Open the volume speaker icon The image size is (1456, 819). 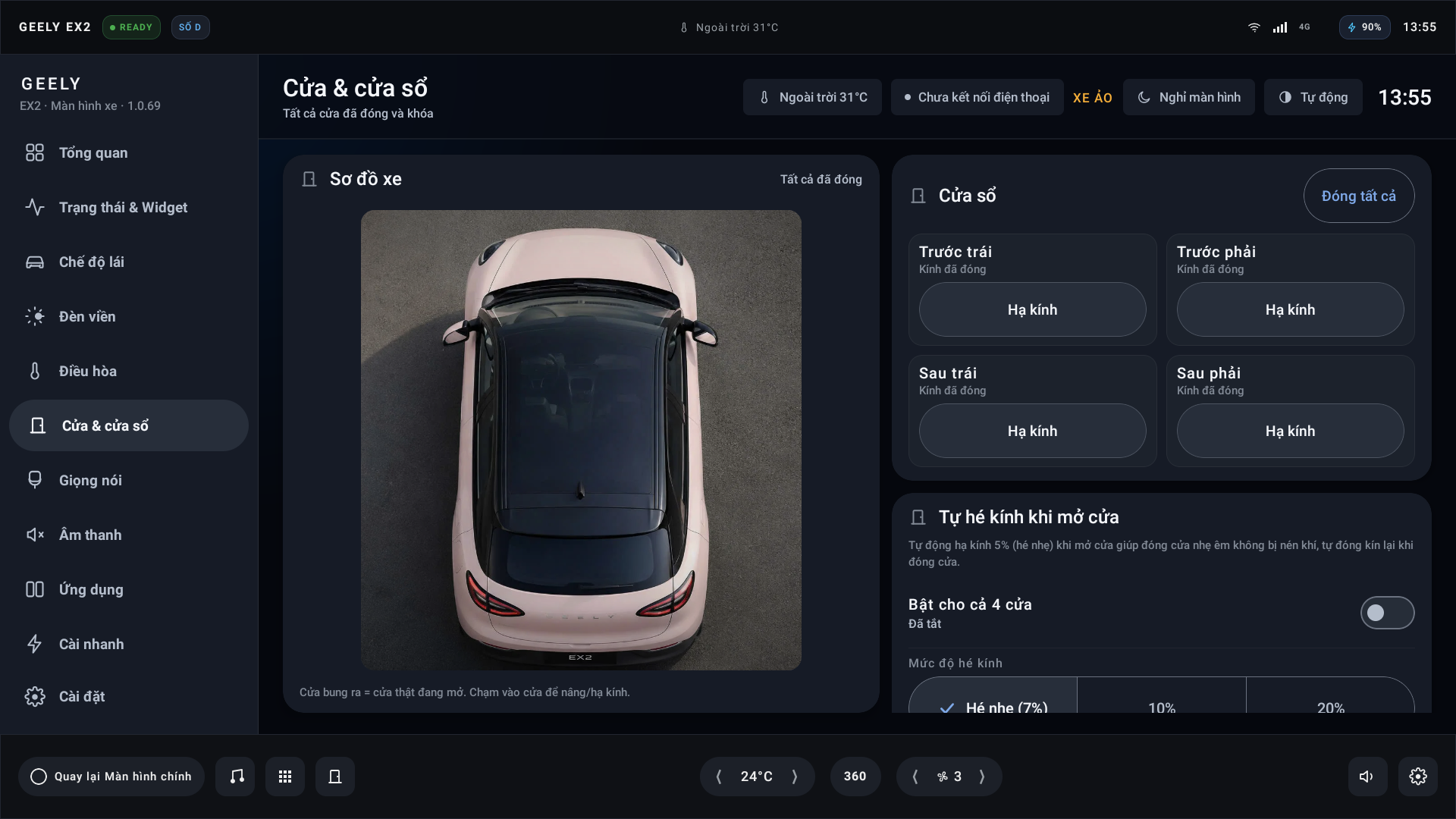(1367, 776)
